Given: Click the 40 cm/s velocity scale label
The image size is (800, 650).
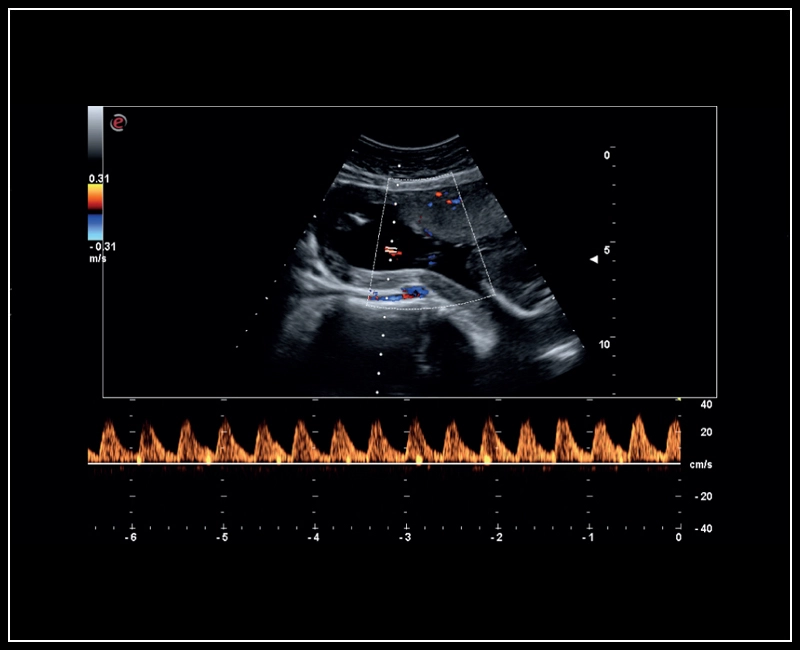Looking at the screenshot, I should point(706,406).
